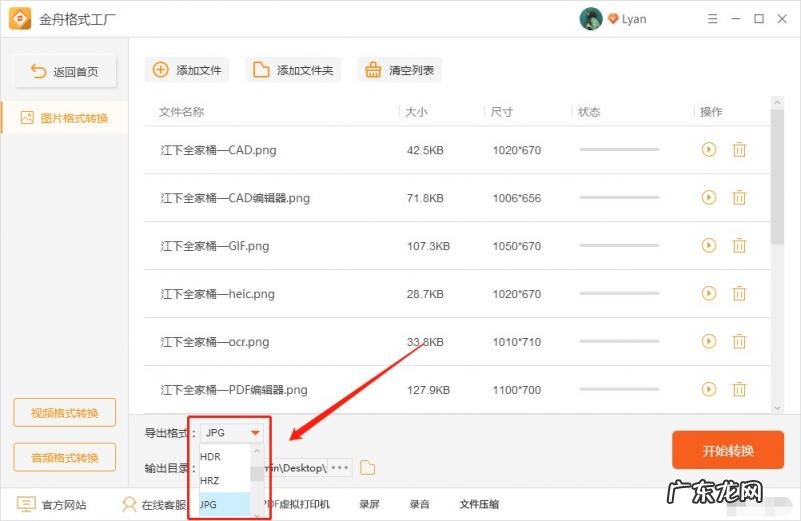Click 尺寸 column header
The width and height of the screenshot is (801, 521).
point(502,112)
